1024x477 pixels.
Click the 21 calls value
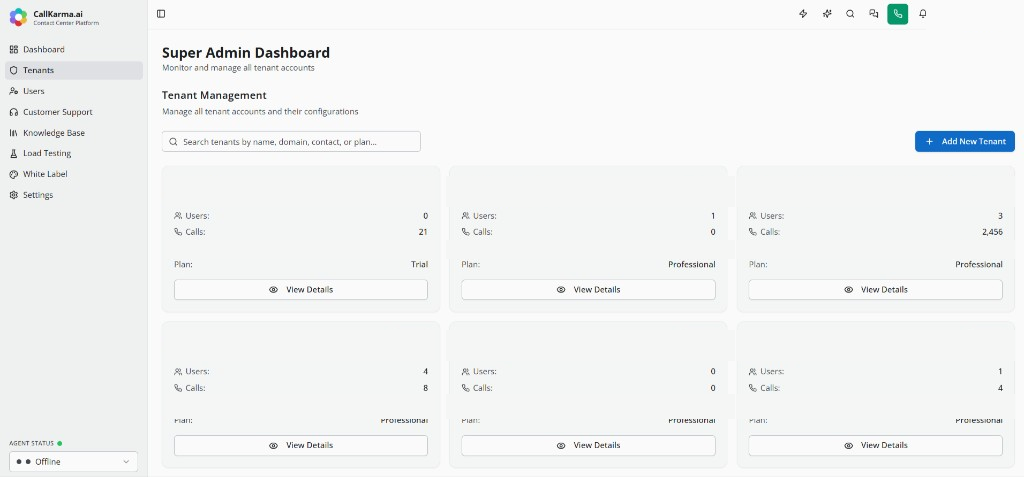[423, 232]
